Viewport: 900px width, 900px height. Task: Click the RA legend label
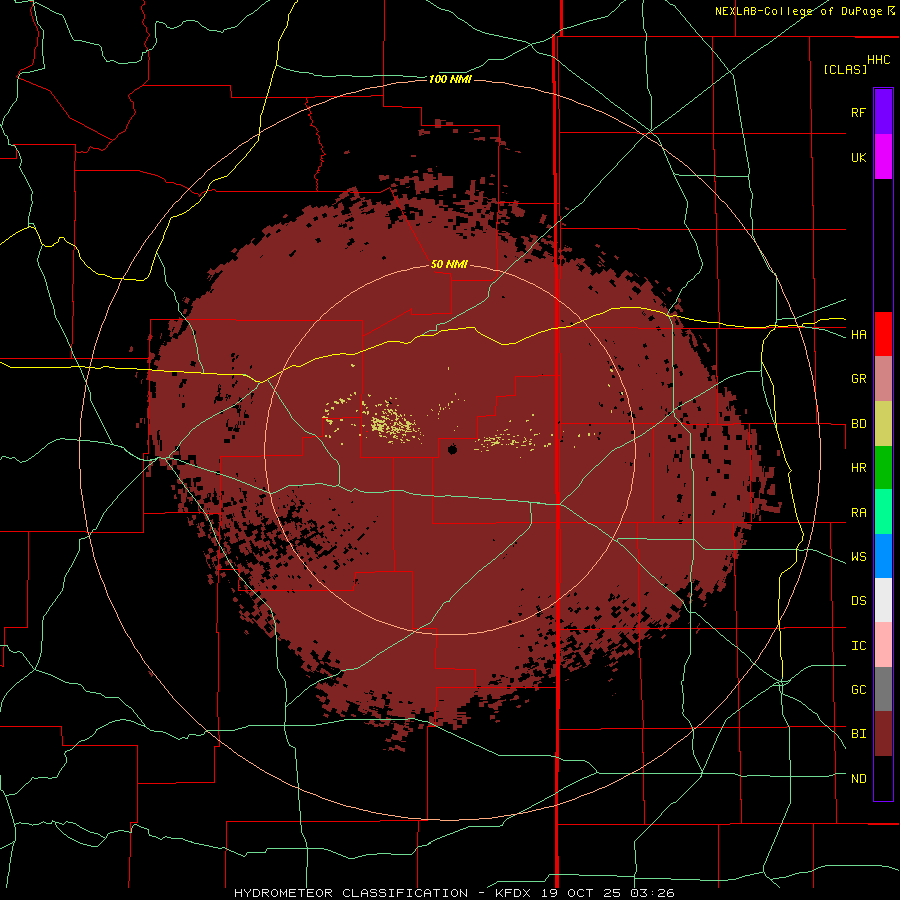pyautogui.click(x=858, y=513)
